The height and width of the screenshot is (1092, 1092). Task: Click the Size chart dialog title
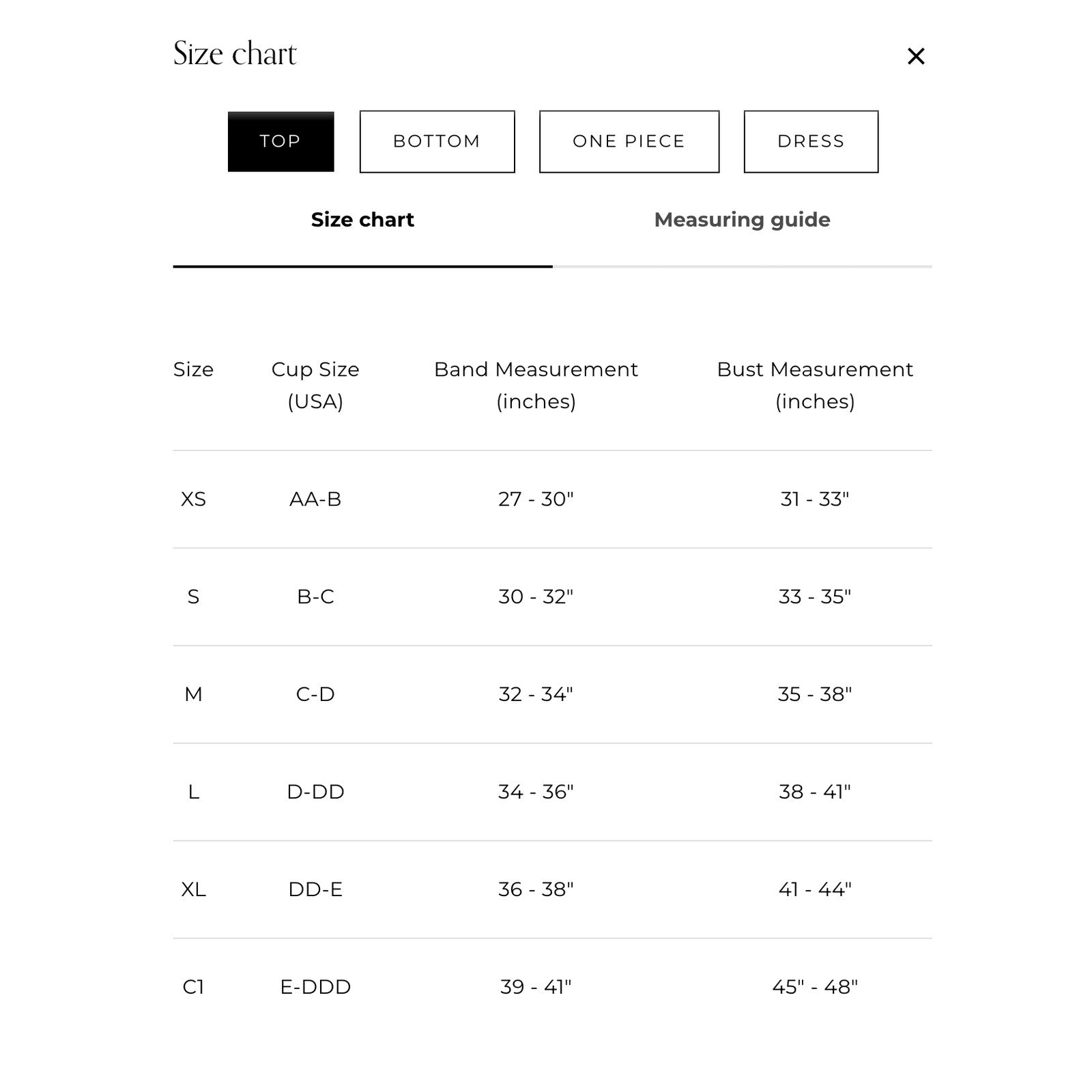[x=235, y=53]
